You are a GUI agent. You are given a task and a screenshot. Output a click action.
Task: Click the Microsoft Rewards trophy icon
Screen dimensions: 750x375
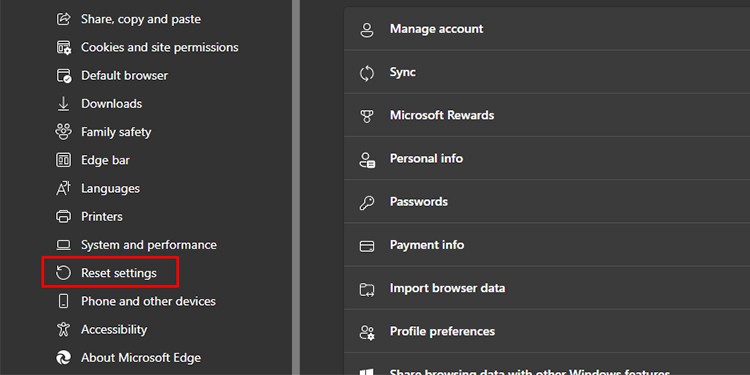(x=367, y=116)
